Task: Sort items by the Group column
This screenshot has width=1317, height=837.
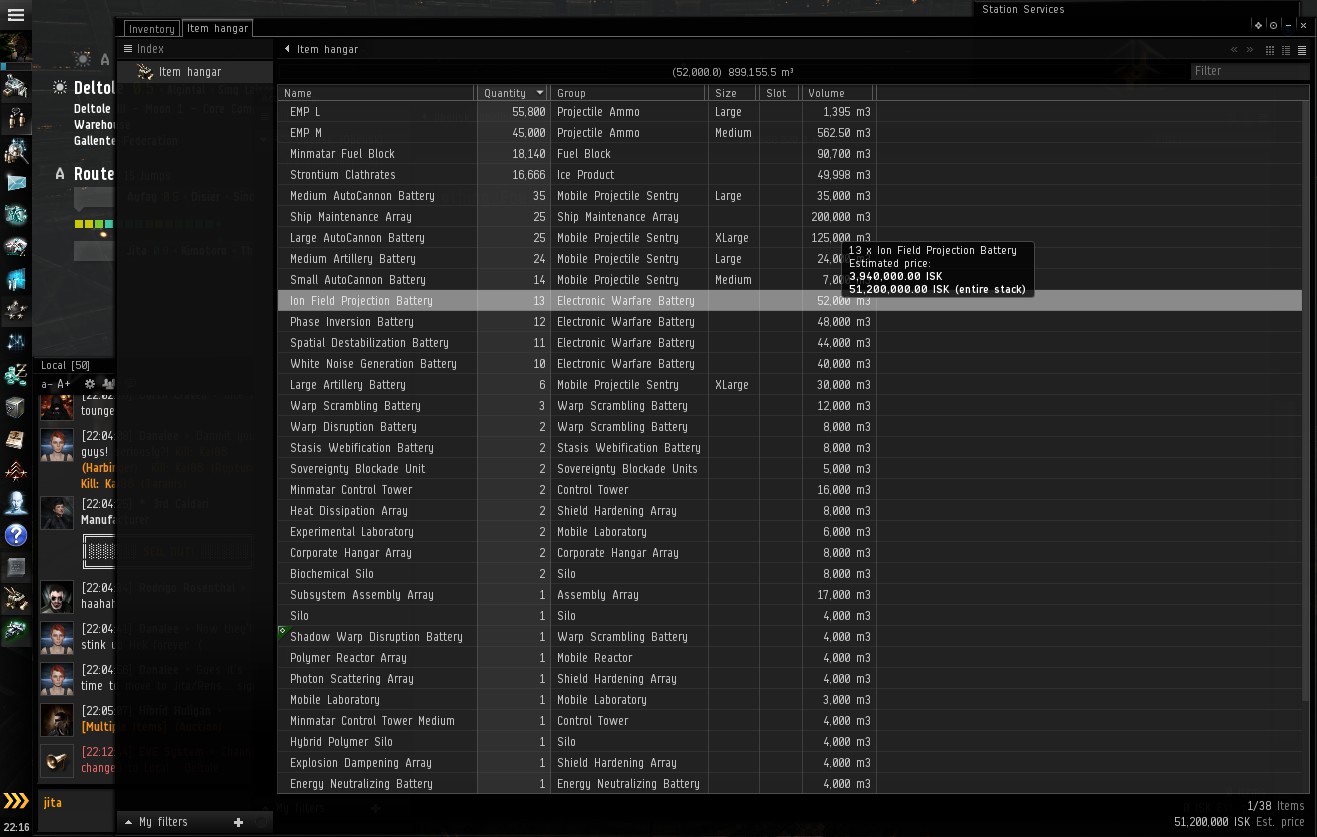Action: (629, 93)
